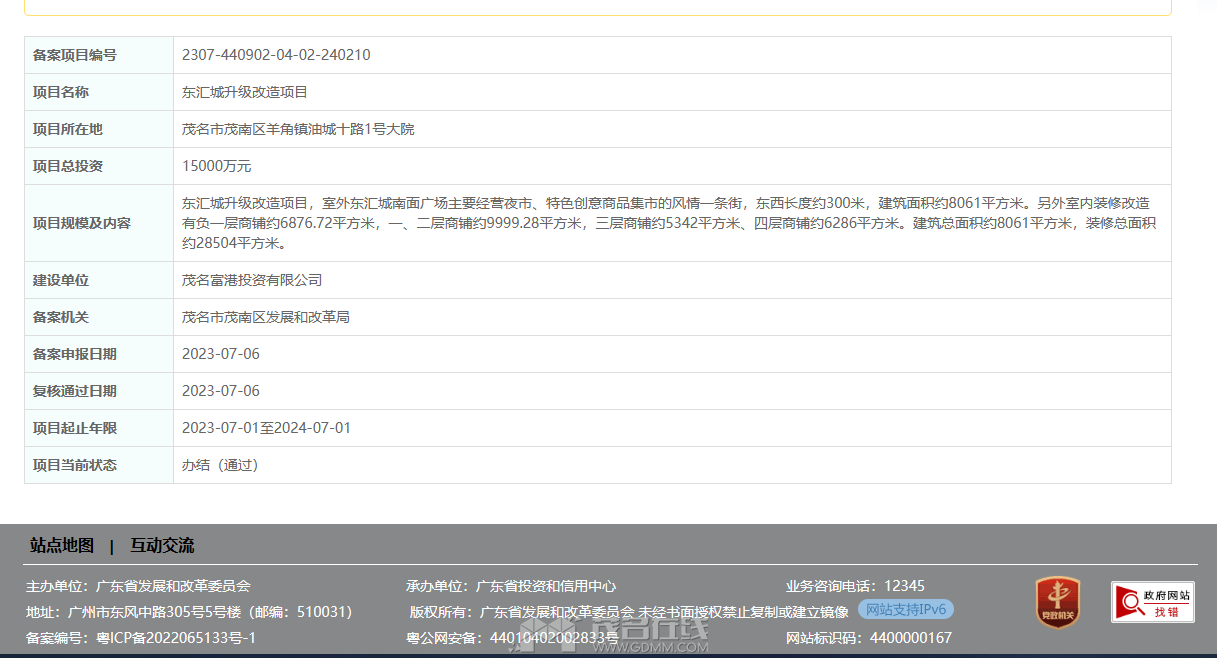Viewport: 1217px width, 658px height.
Task: Click site ID text 网站标识码：4400000167
Action: (869, 638)
